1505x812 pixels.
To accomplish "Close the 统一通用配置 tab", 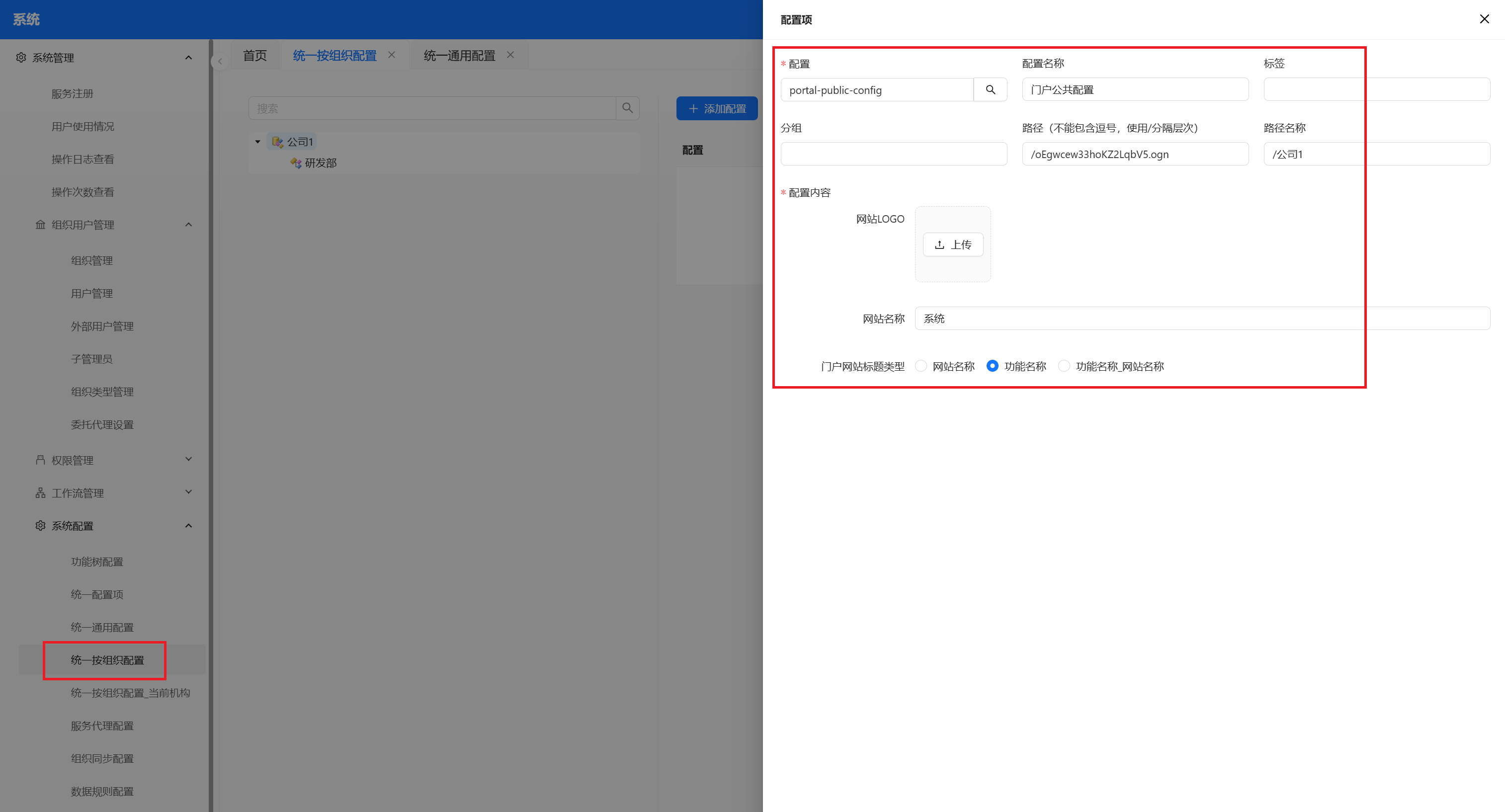I will (510, 55).
